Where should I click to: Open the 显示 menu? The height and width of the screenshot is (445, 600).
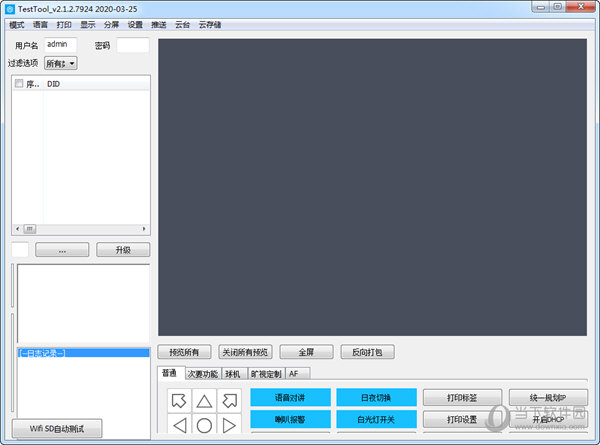[88, 25]
